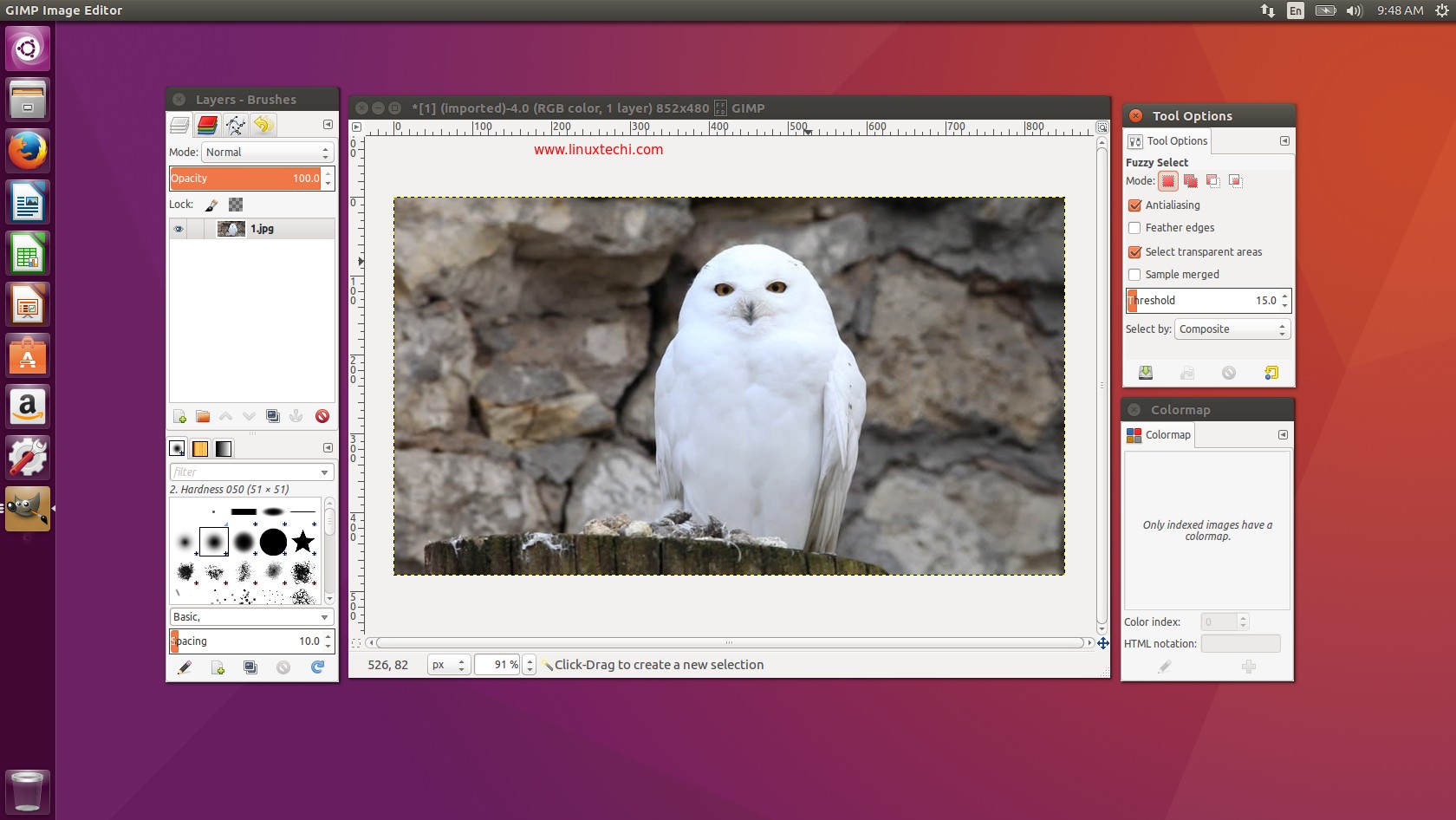This screenshot has height=820, width=1456.
Task: Open the Paths tab
Action: [235, 125]
